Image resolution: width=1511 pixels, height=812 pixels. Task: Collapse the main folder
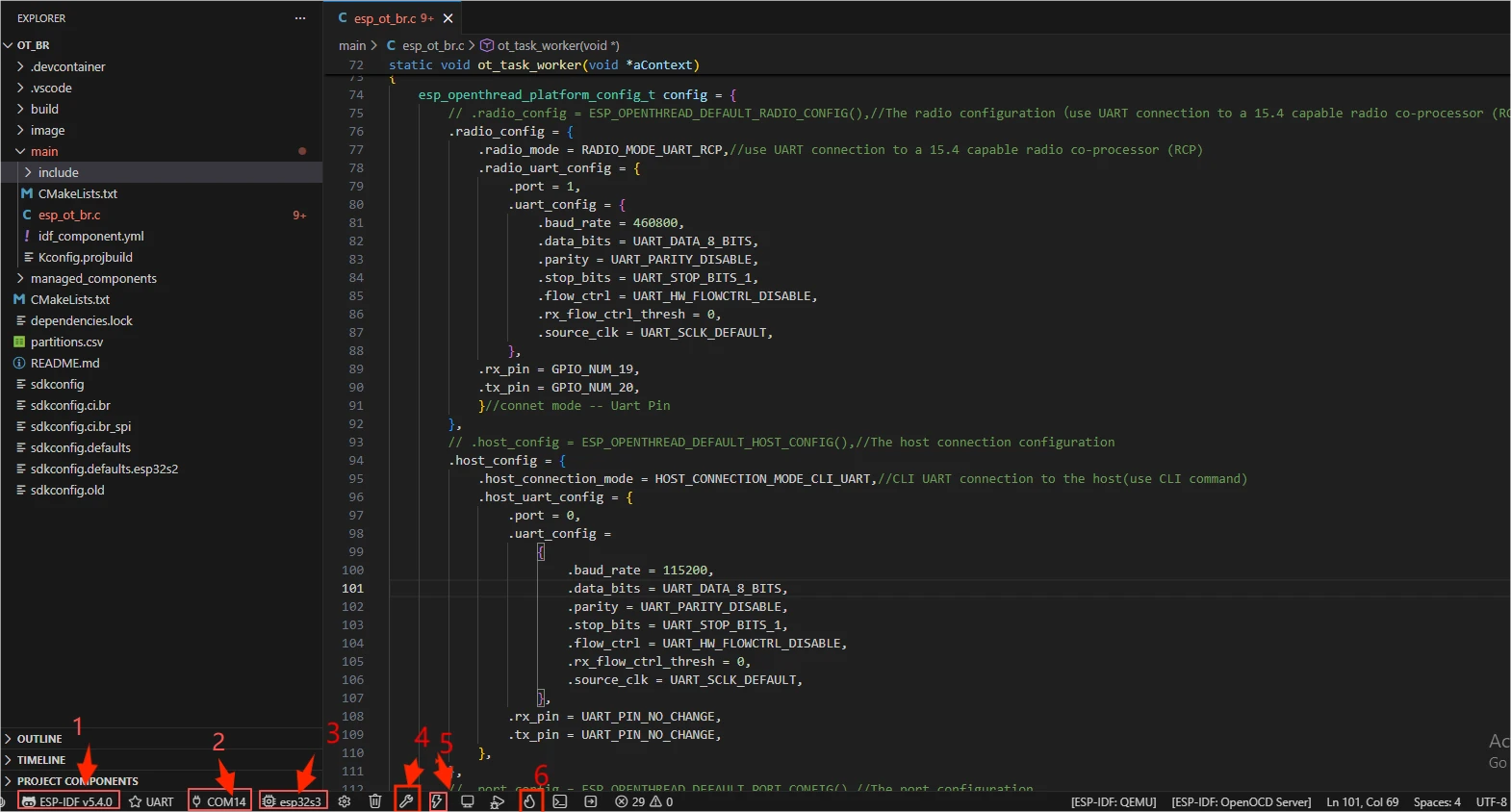[43, 151]
